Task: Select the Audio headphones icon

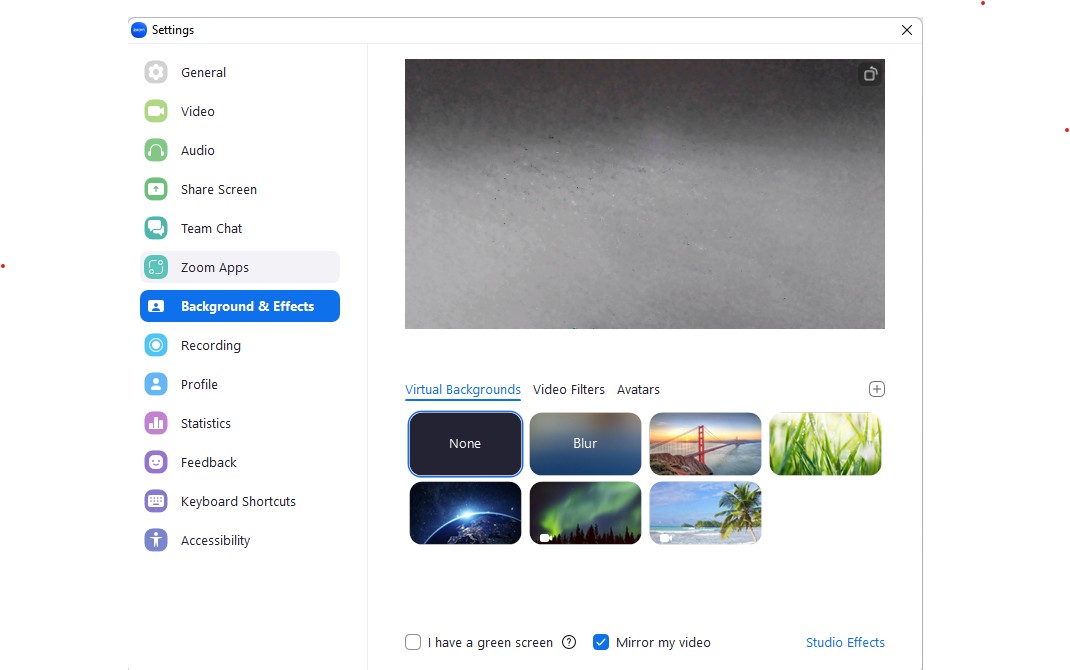Action: (155, 150)
